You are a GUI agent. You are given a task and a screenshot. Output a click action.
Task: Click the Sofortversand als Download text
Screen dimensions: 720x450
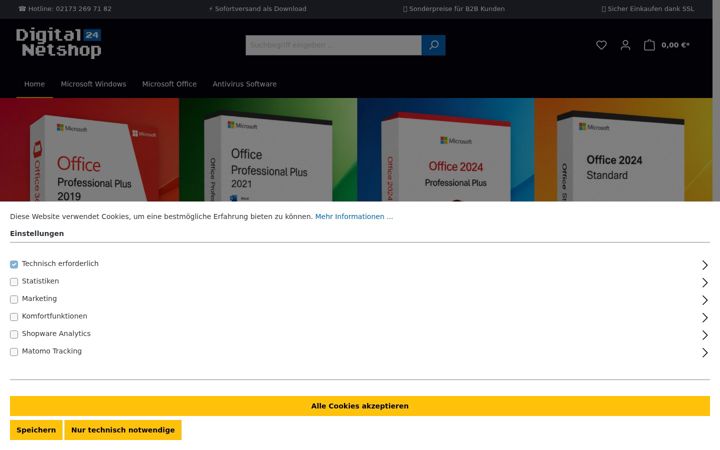(x=258, y=9)
